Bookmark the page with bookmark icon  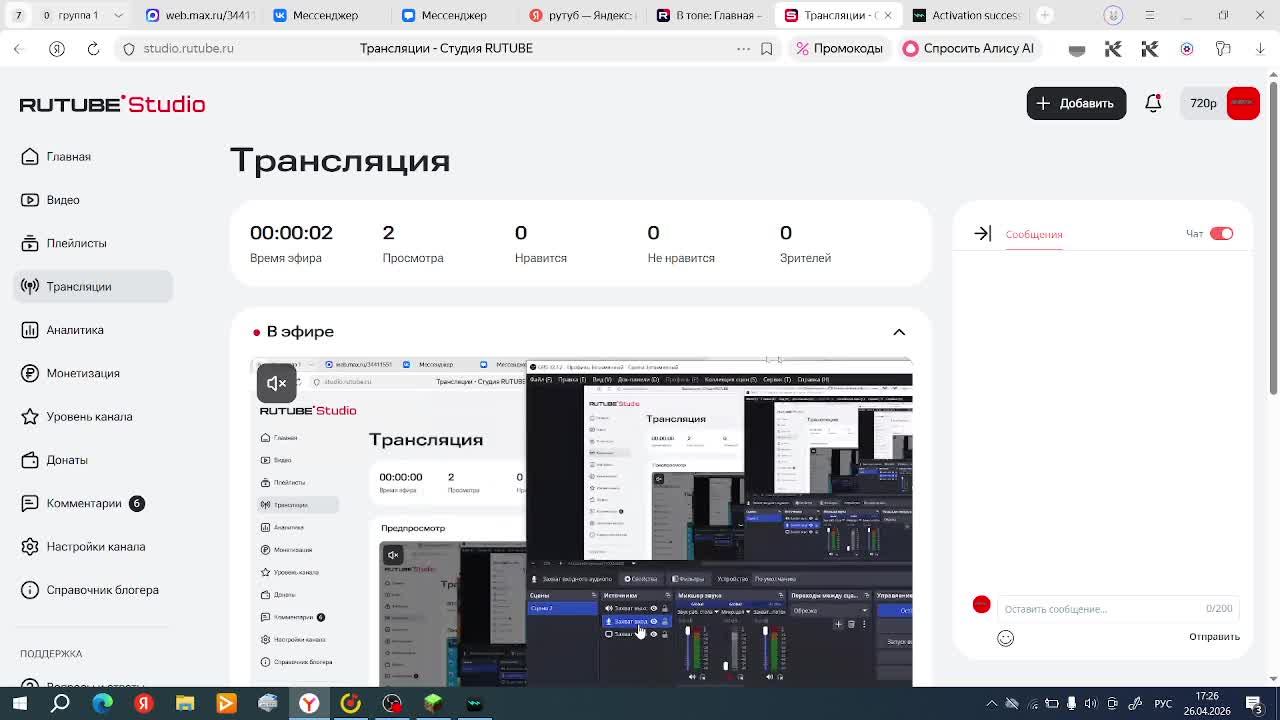pyautogui.click(x=767, y=48)
